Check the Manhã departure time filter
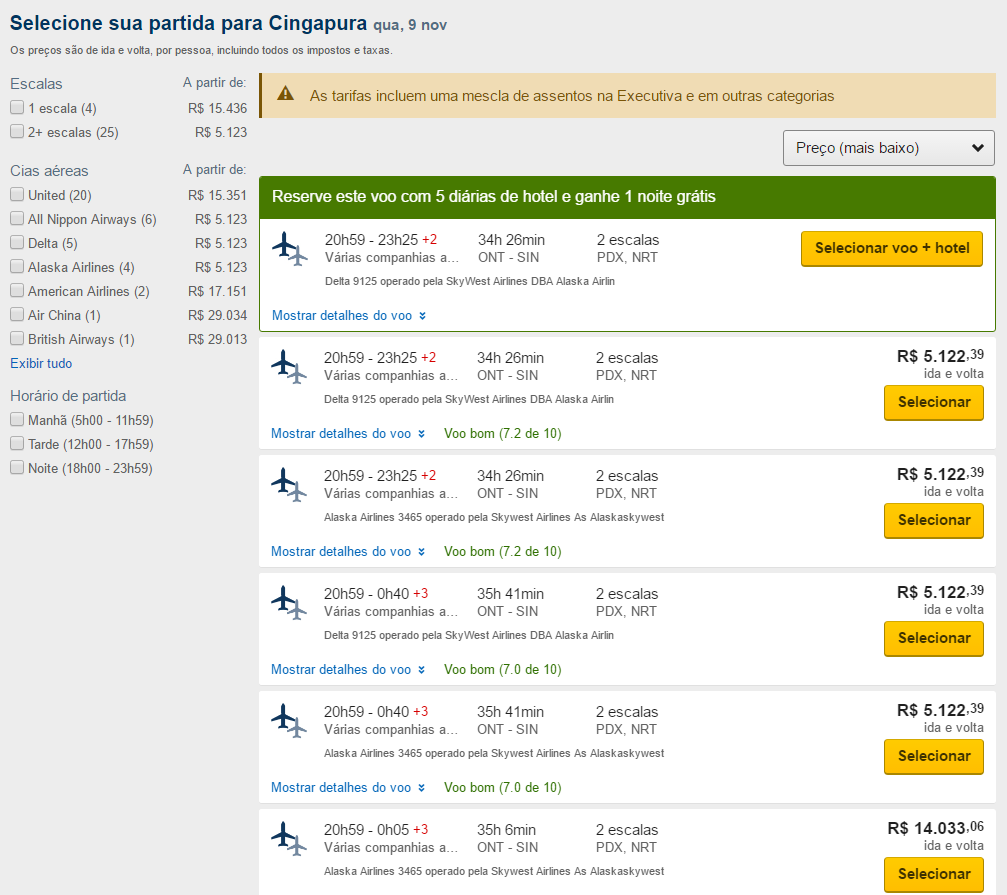Image resolution: width=1007 pixels, height=895 pixels. [x=17, y=420]
